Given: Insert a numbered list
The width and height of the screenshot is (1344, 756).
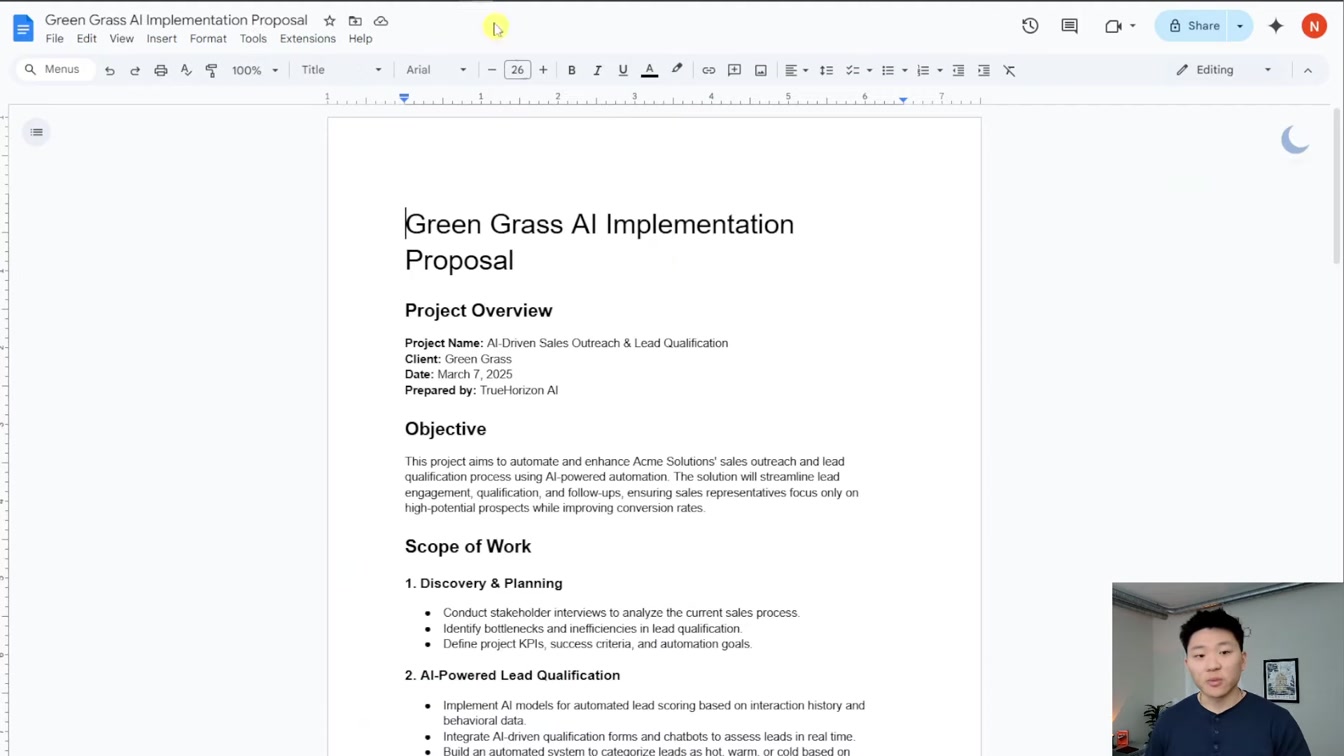Looking at the screenshot, I should [x=922, y=70].
